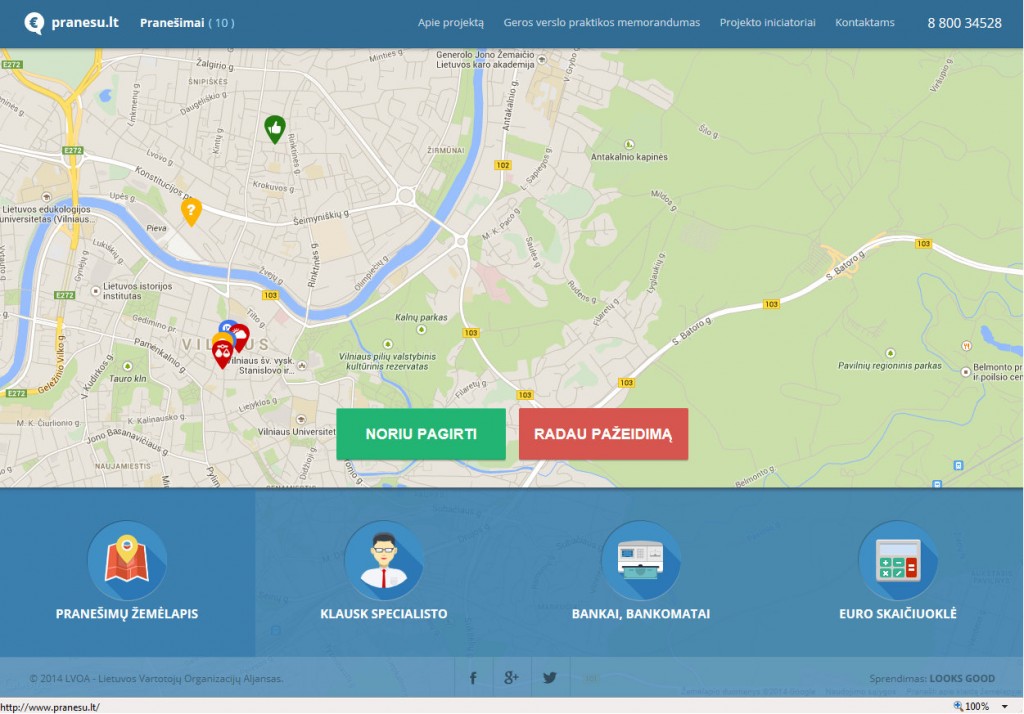Select the red map marker near Vilnius label
Viewport: 1024px width, 714px height.
click(223, 353)
